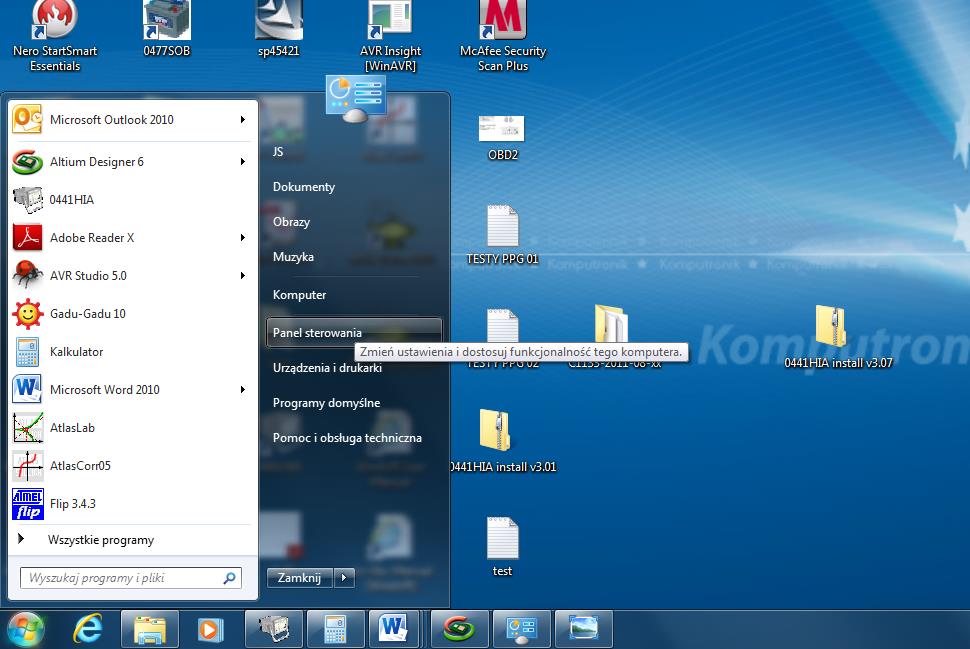Open Komputer from Start menu

click(354, 295)
